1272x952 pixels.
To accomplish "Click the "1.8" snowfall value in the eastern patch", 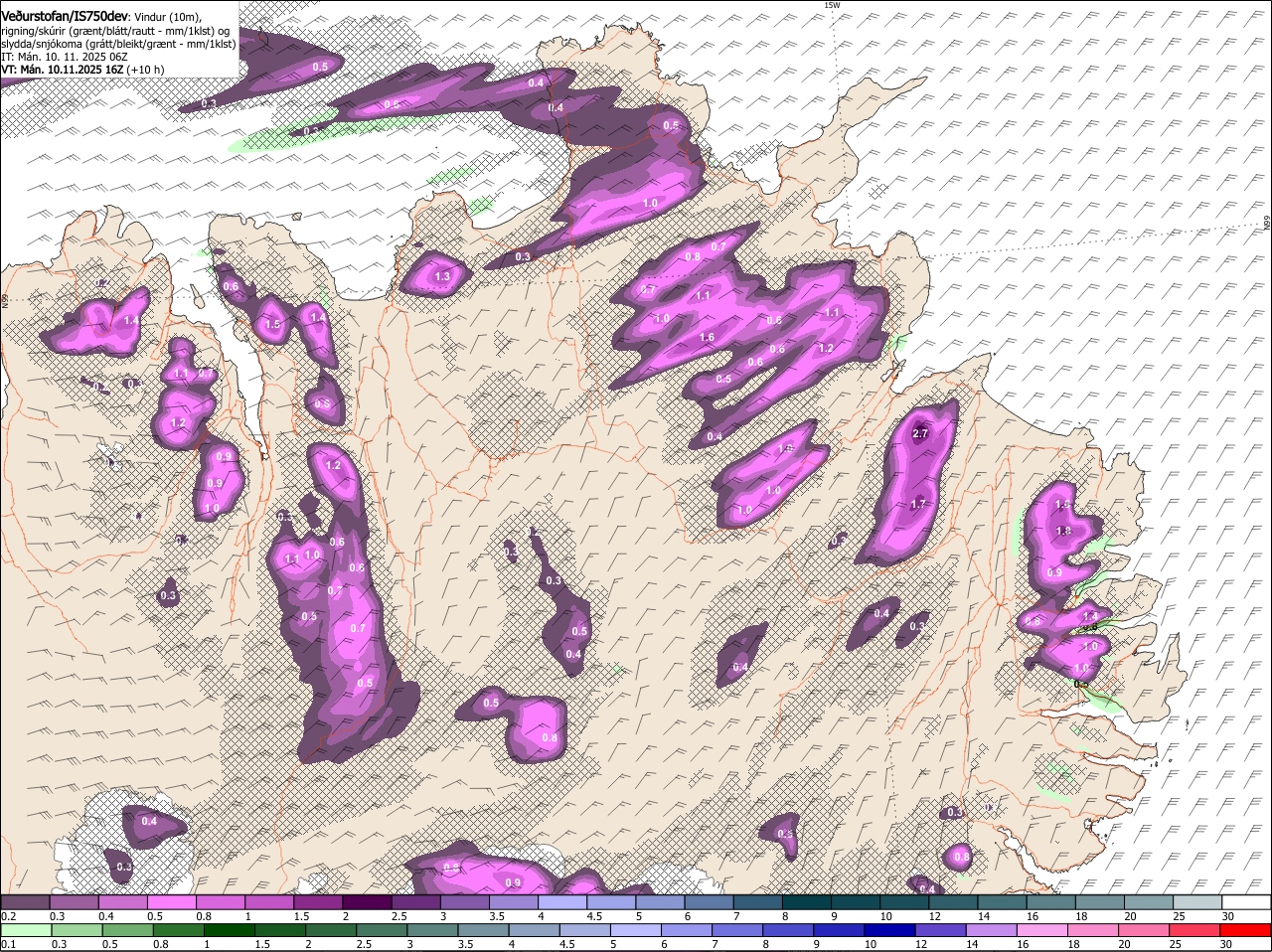I will click(1063, 532).
